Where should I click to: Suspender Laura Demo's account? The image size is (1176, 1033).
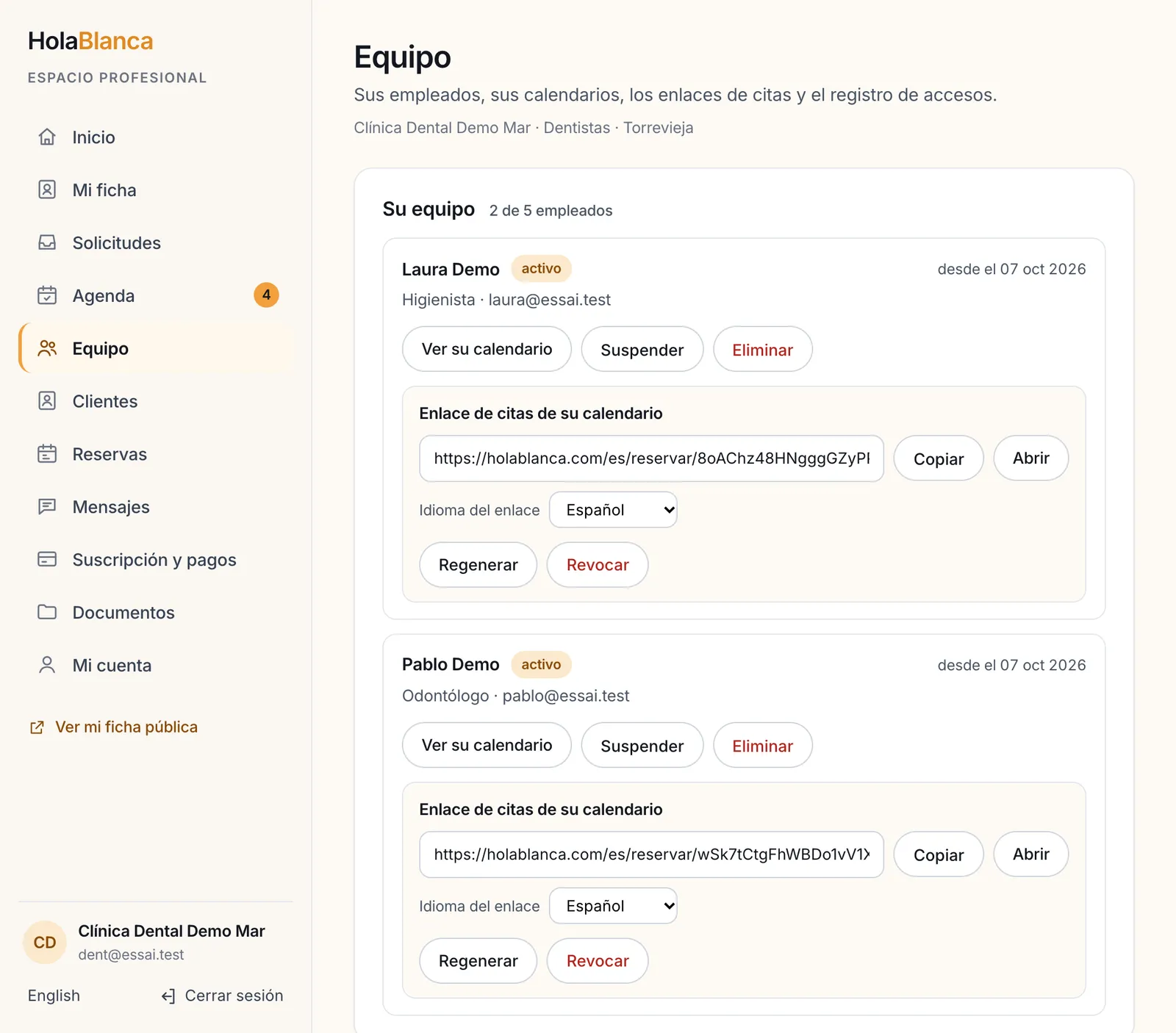[642, 350]
